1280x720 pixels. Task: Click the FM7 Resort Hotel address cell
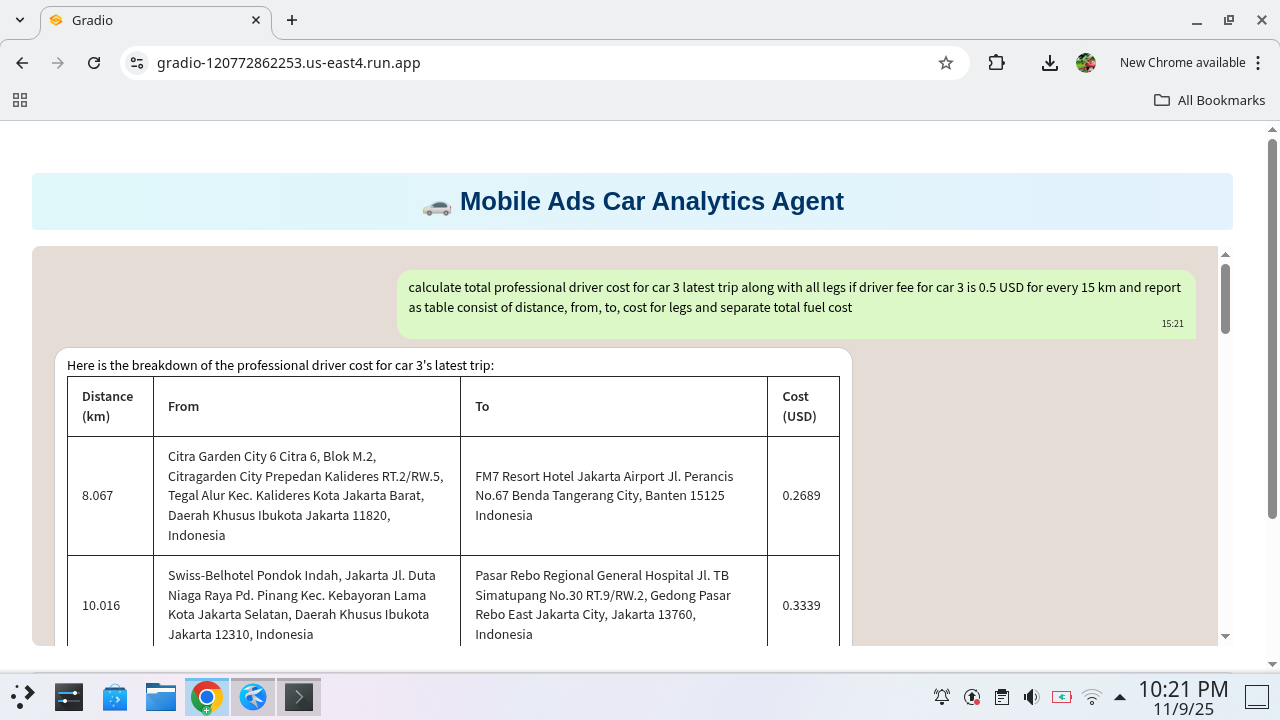tap(614, 496)
